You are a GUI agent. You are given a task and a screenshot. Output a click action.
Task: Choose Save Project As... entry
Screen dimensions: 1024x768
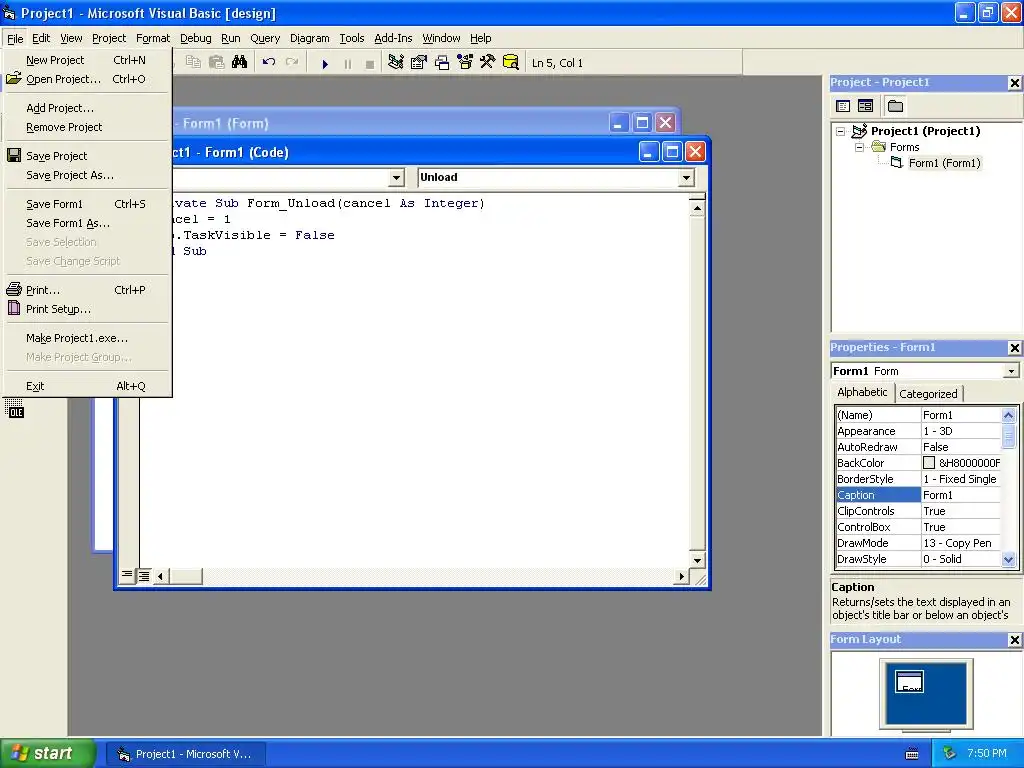(87, 175)
